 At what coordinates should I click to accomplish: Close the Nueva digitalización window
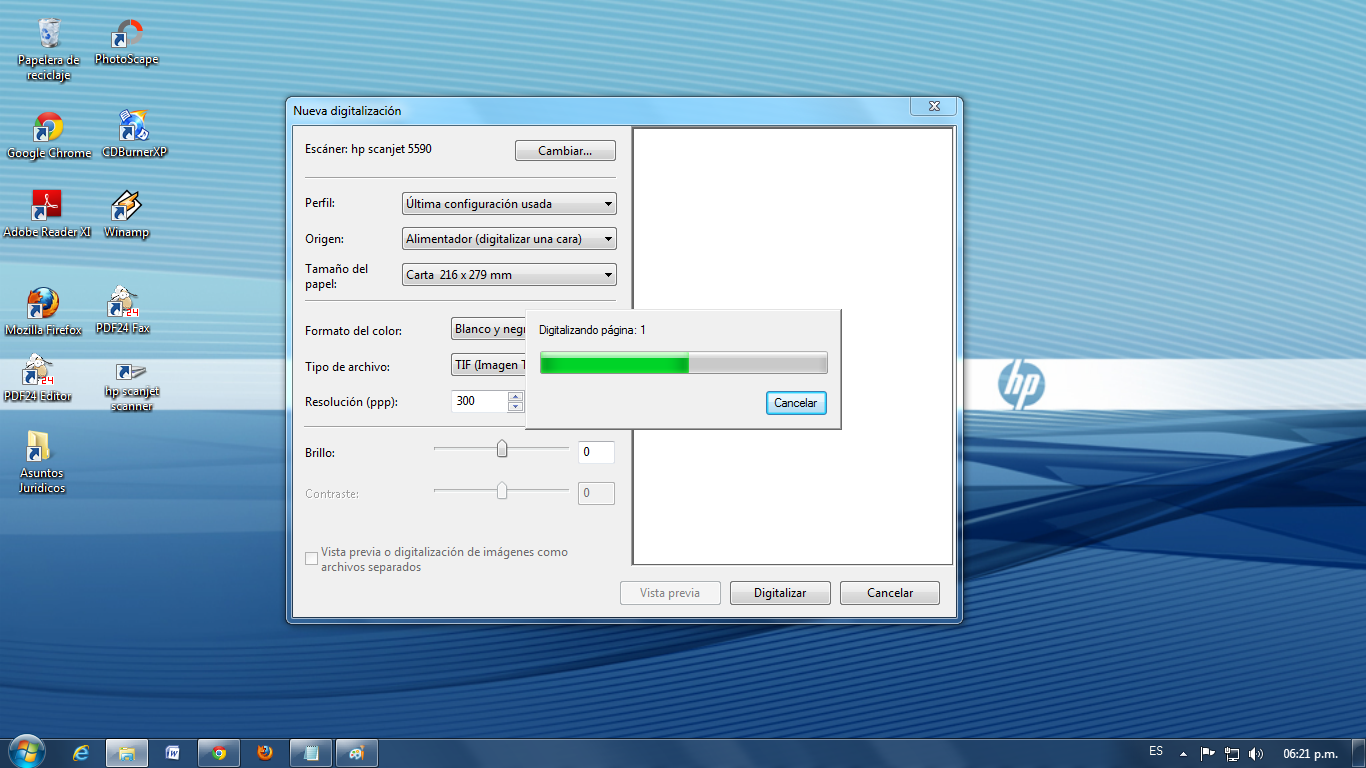pos(934,106)
